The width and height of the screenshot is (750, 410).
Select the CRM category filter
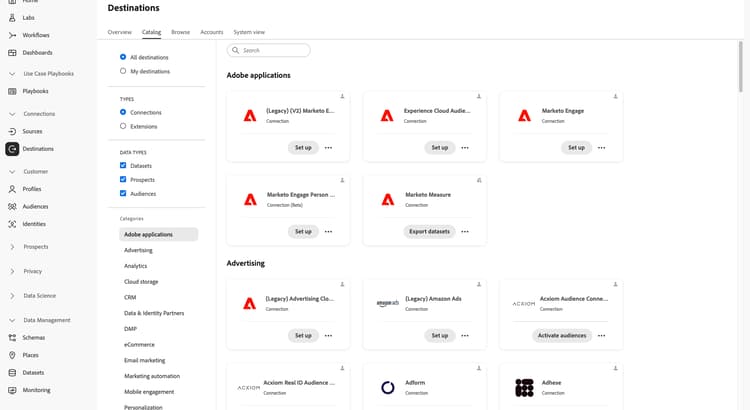click(130, 298)
